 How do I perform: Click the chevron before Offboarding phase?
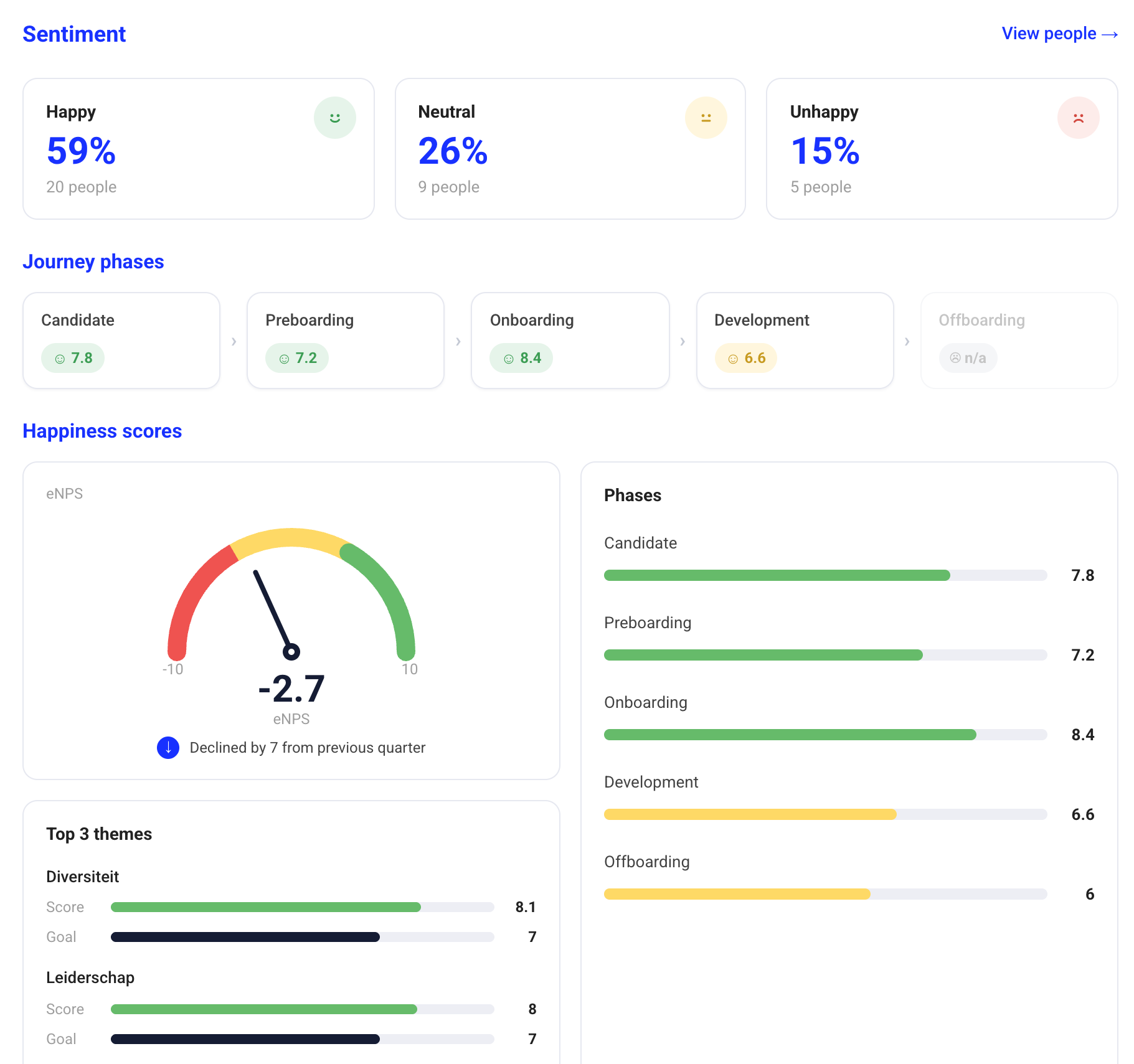[907, 341]
